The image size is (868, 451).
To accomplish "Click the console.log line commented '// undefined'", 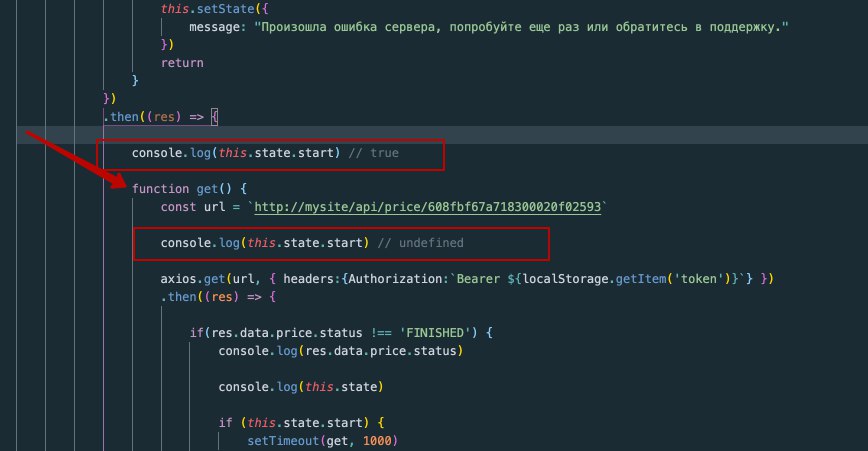I will point(312,243).
